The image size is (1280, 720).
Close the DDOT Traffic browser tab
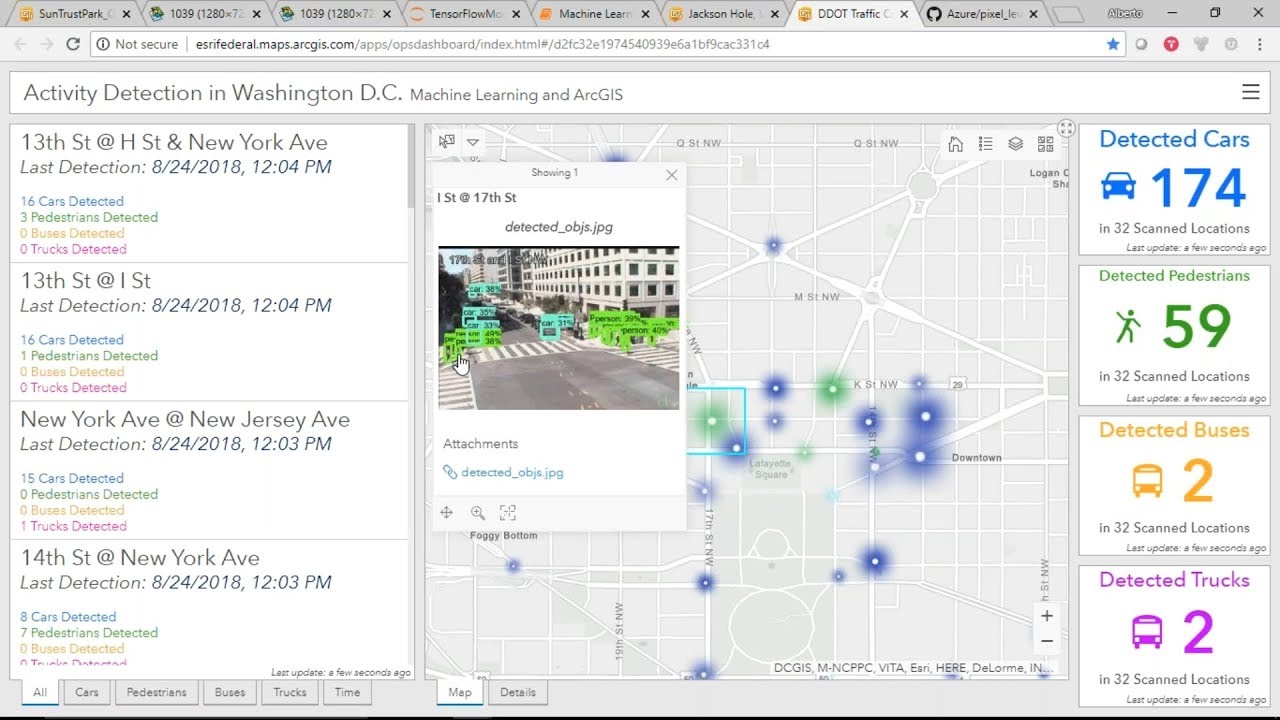coord(904,14)
